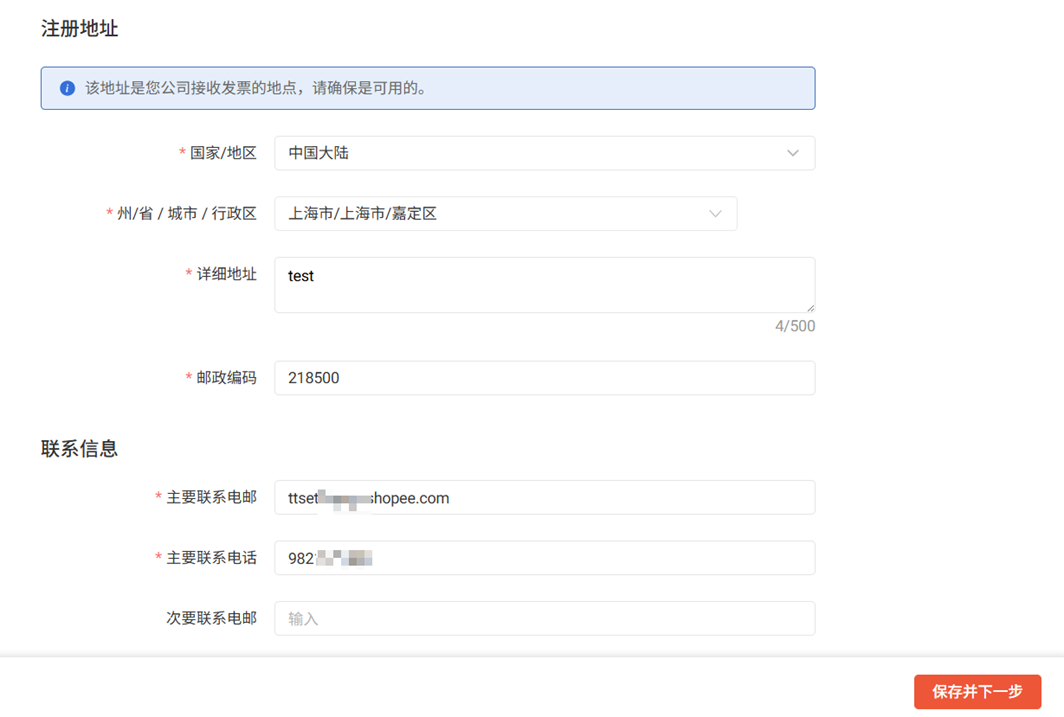Viewport: 1064px width, 717px height.
Task: Open the 中国大陆 country dropdown
Action: pos(530,154)
